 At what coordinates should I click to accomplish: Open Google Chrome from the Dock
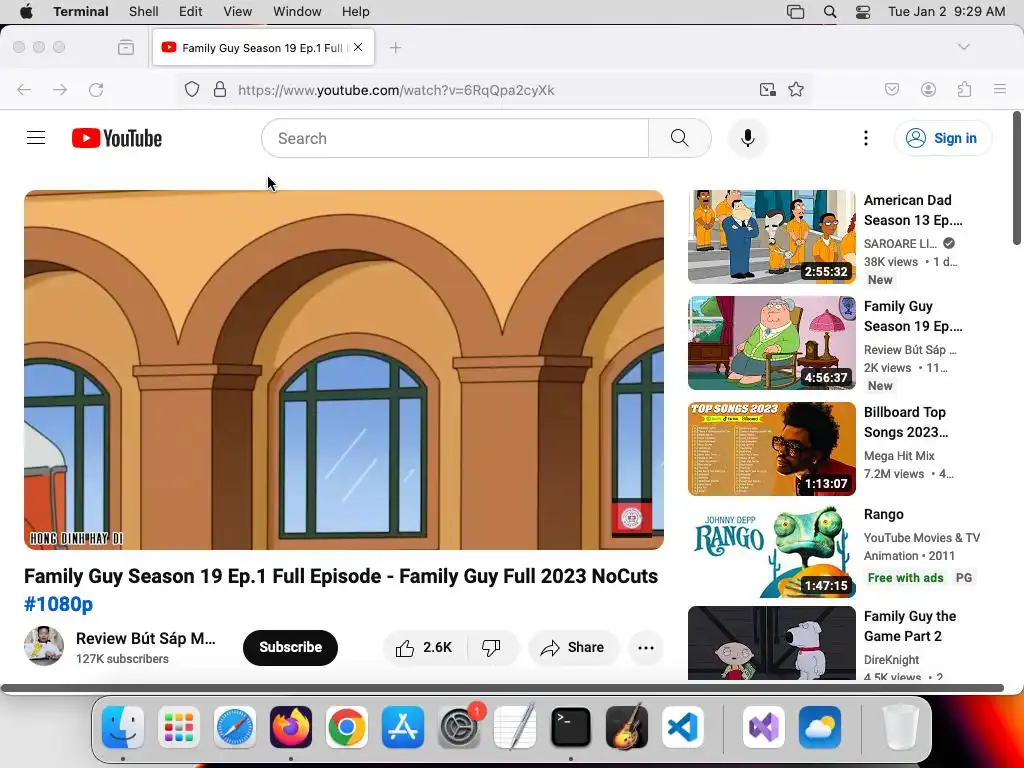(347, 728)
